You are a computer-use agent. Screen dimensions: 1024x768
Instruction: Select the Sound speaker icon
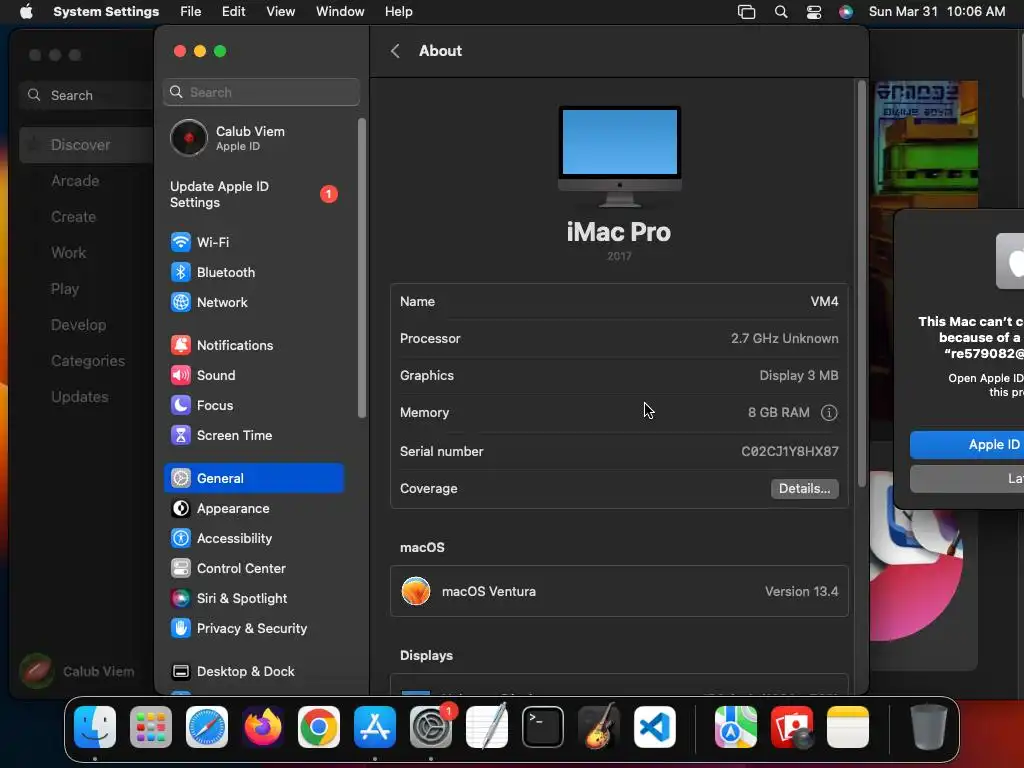pos(181,375)
